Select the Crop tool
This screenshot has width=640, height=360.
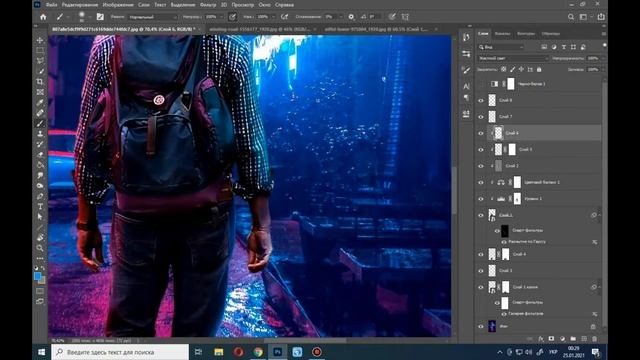pos(40,82)
